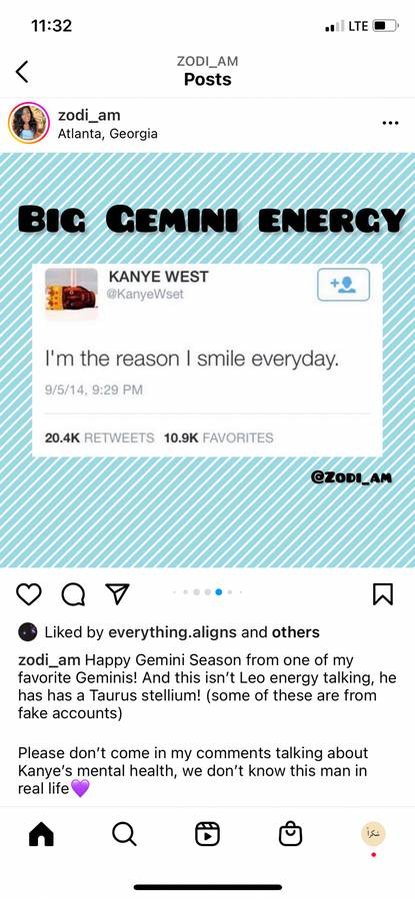Tap the highlighted carousel page dot

coord(218,592)
